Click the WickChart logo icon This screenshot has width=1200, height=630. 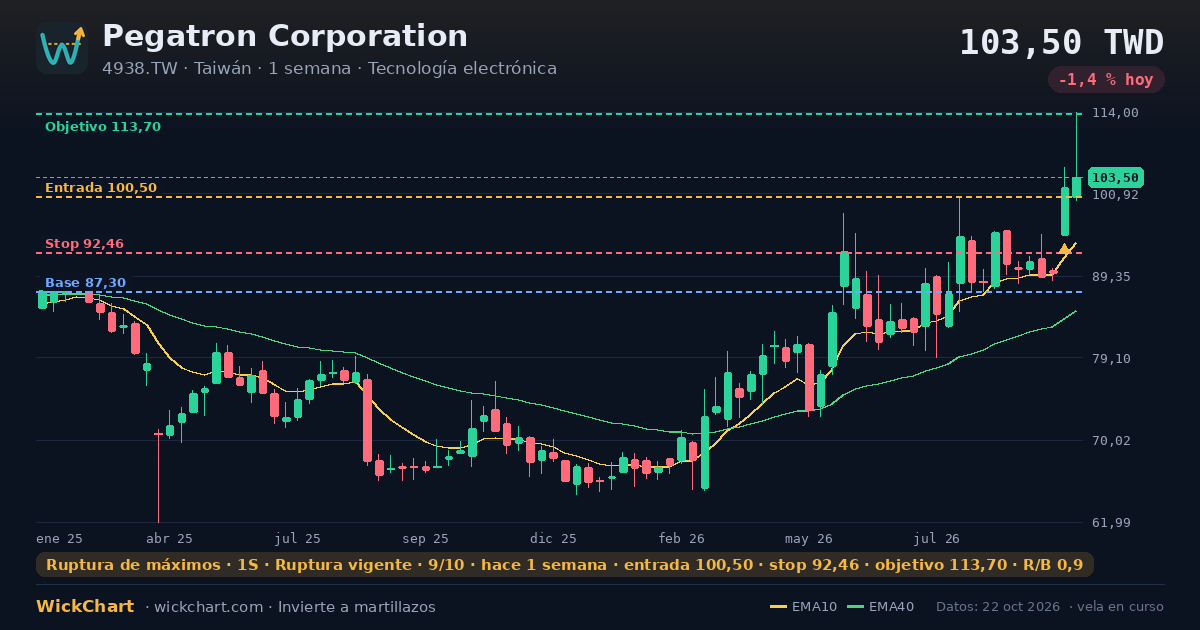pyautogui.click(x=62, y=48)
